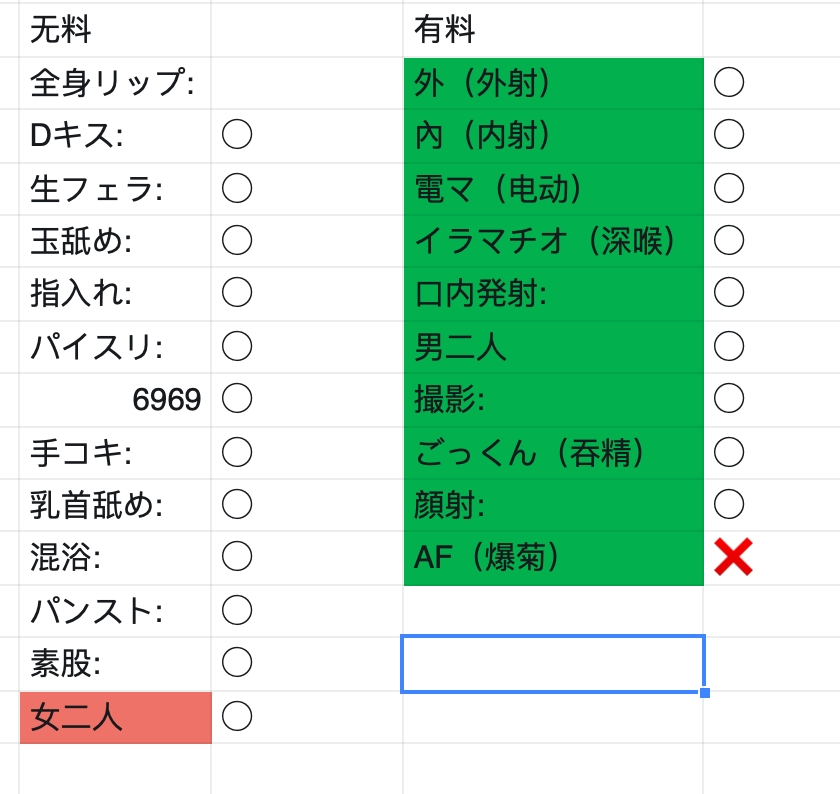Screen dimensions: 840x794
Task: Click the circle next to 撮影
Action: pyautogui.click(x=729, y=398)
